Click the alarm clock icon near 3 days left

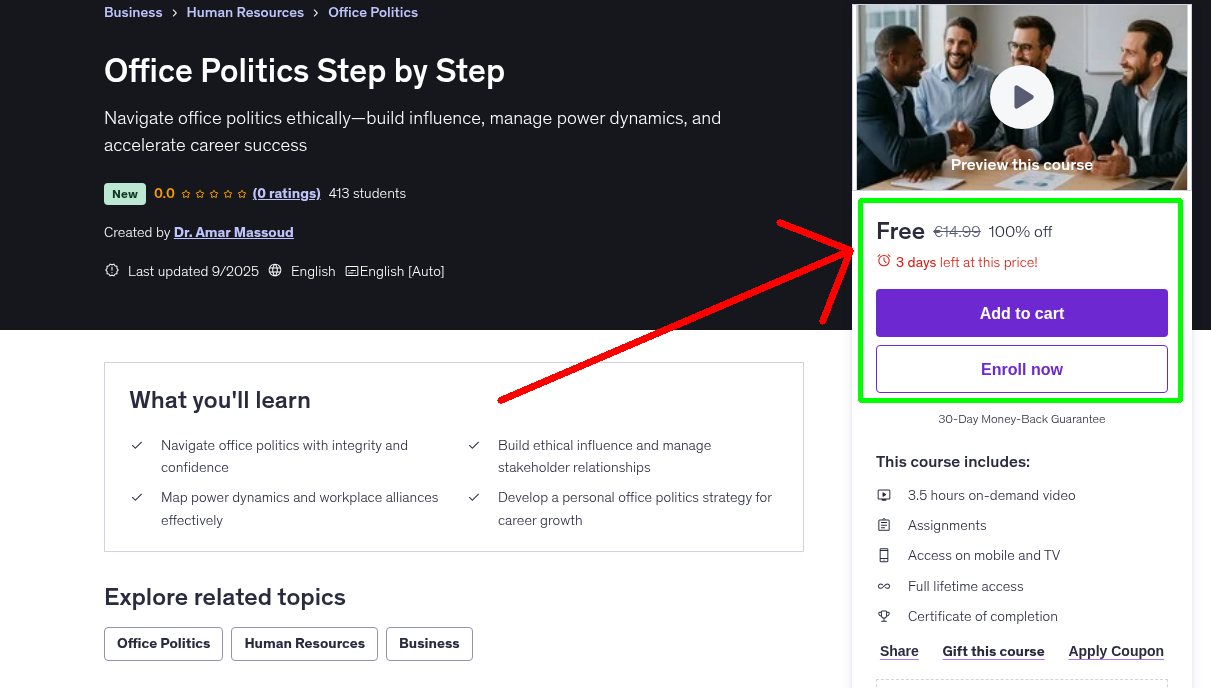coord(883,259)
